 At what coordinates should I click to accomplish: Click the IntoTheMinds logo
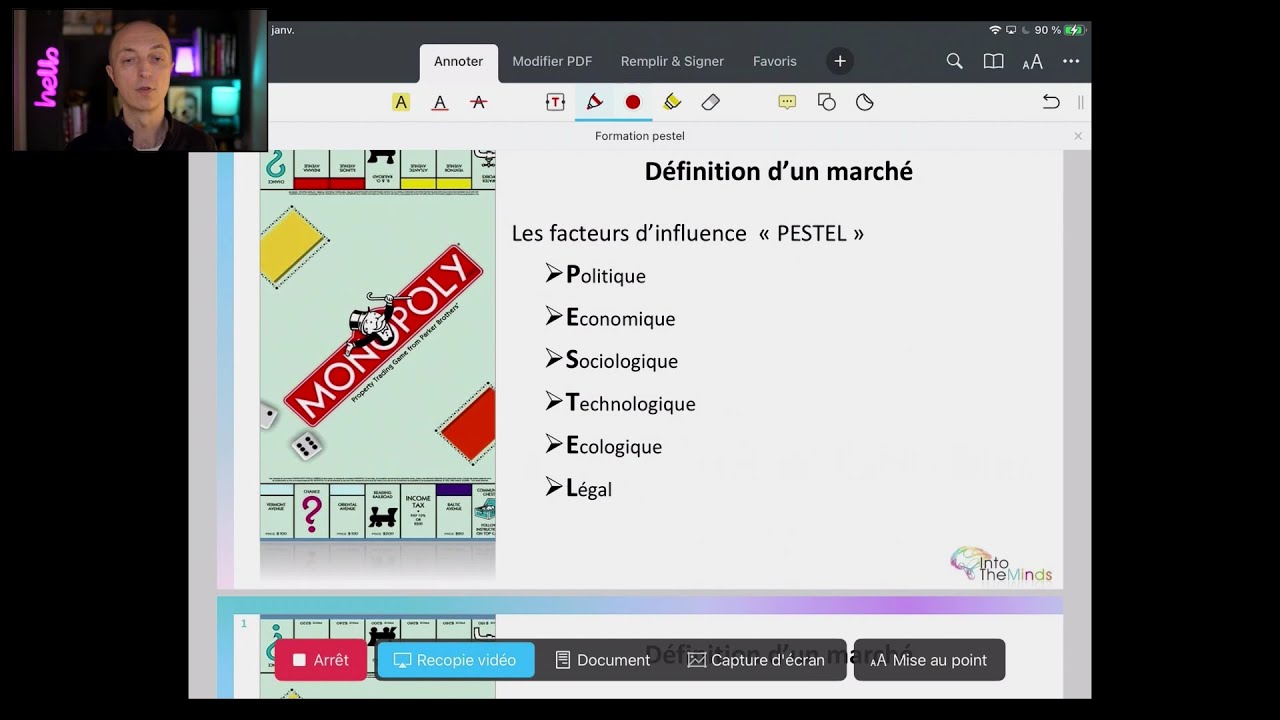pyautogui.click(x=1001, y=564)
